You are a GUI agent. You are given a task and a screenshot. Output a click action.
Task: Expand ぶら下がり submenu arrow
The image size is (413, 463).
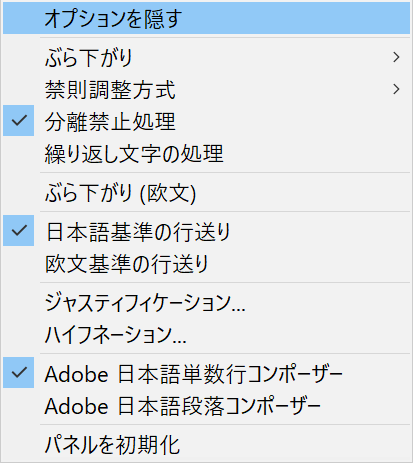click(396, 58)
